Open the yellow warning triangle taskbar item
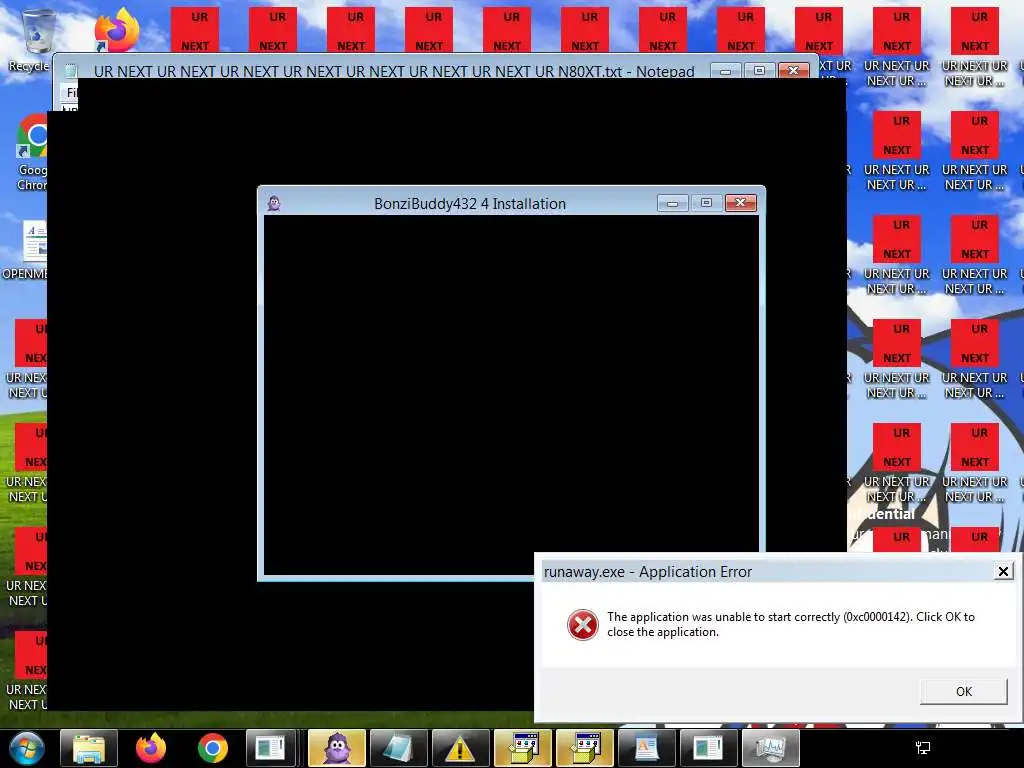Screen dimensions: 1024x768 (460, 748)
